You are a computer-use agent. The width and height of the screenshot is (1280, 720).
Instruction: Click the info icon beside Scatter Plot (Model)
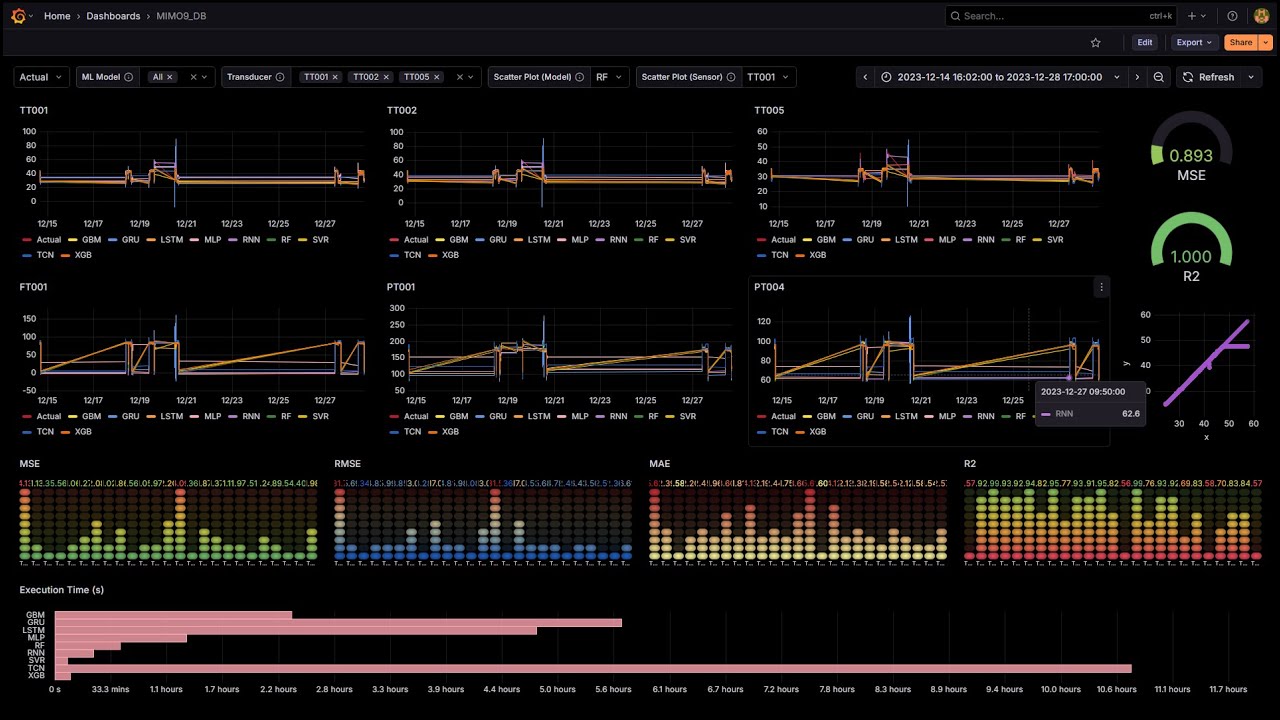click(x=580, y=77)
